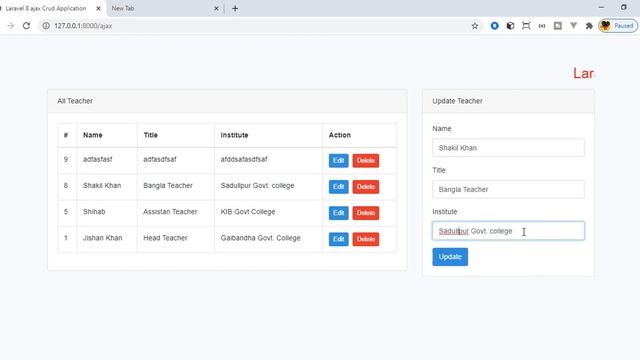This screenshot has width=640, height=360.
Task: Bookmark this page with the star icon
Action: 475,26
